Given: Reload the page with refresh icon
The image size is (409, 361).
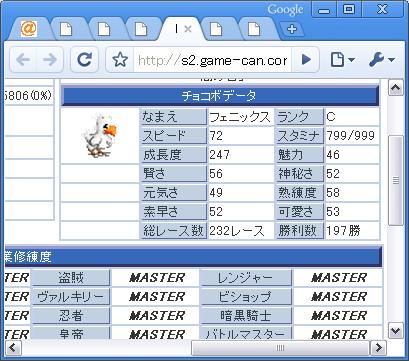Looking at the screenshot, I should coord(84,60).
